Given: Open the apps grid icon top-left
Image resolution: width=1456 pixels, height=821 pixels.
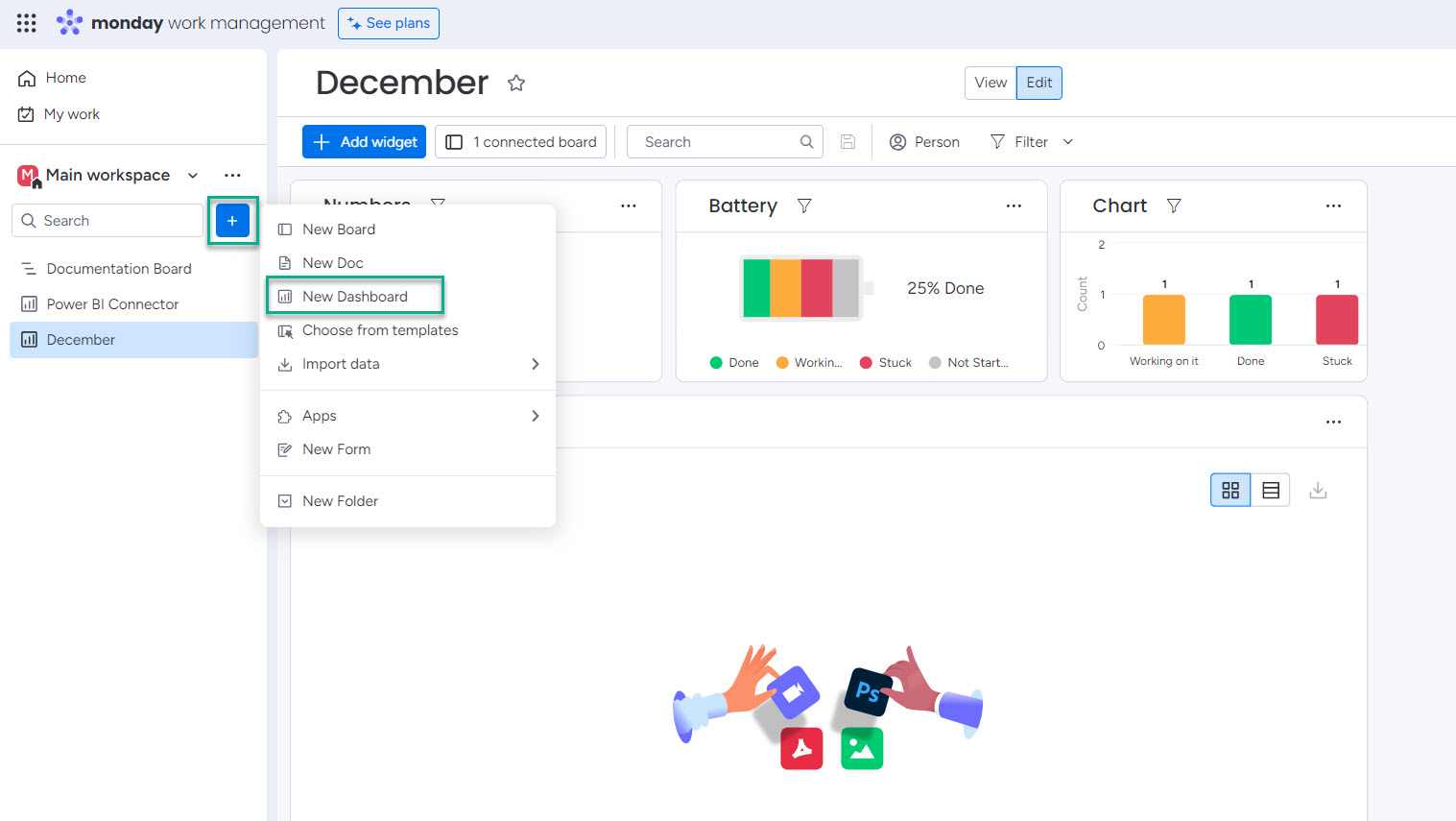Looking at the screenshot, I should click(x=26, y=22).
